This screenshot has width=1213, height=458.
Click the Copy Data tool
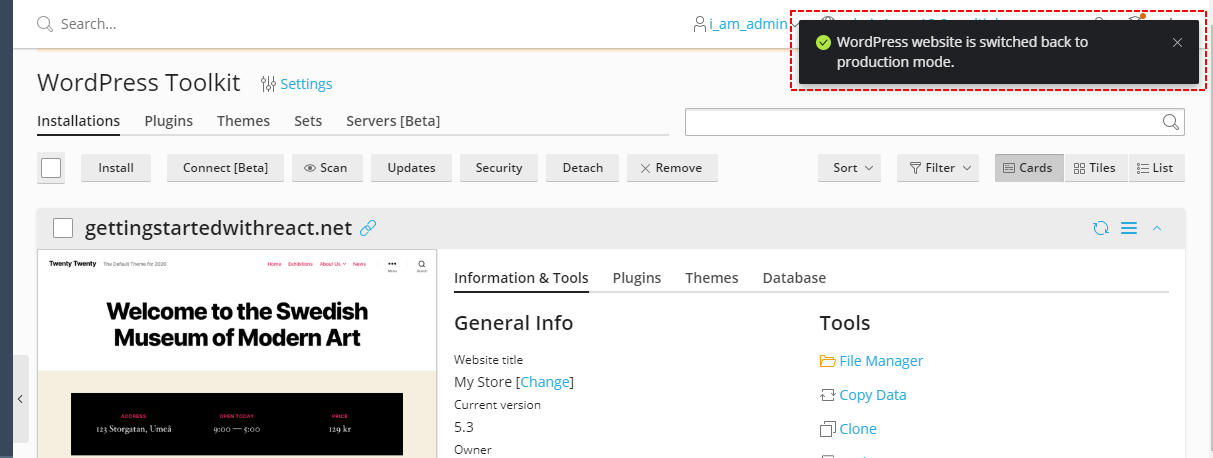pos(863,395)
